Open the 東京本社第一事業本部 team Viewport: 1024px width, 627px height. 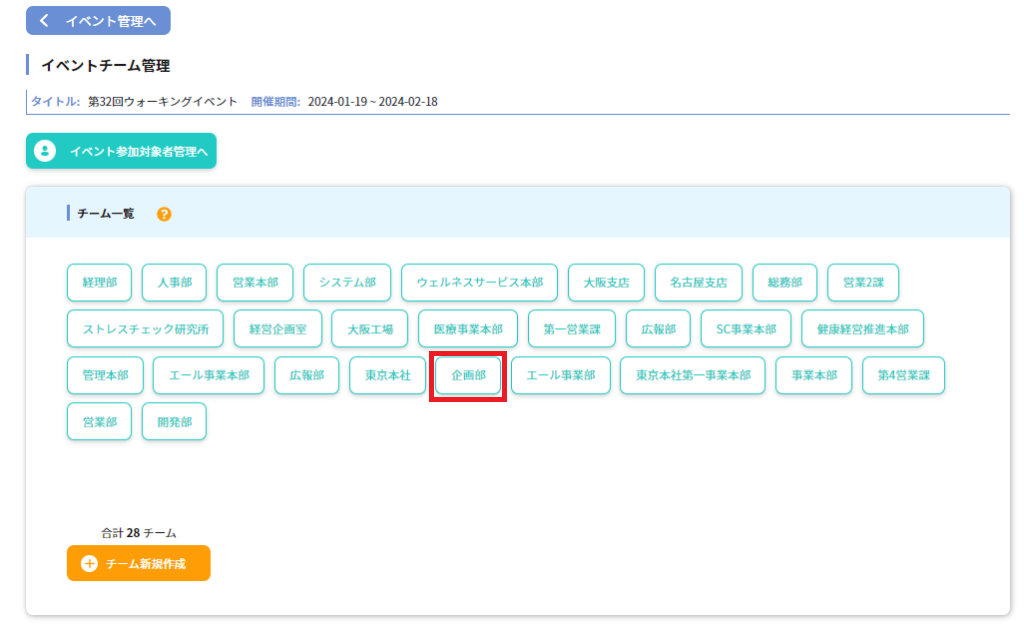(692, 375)
